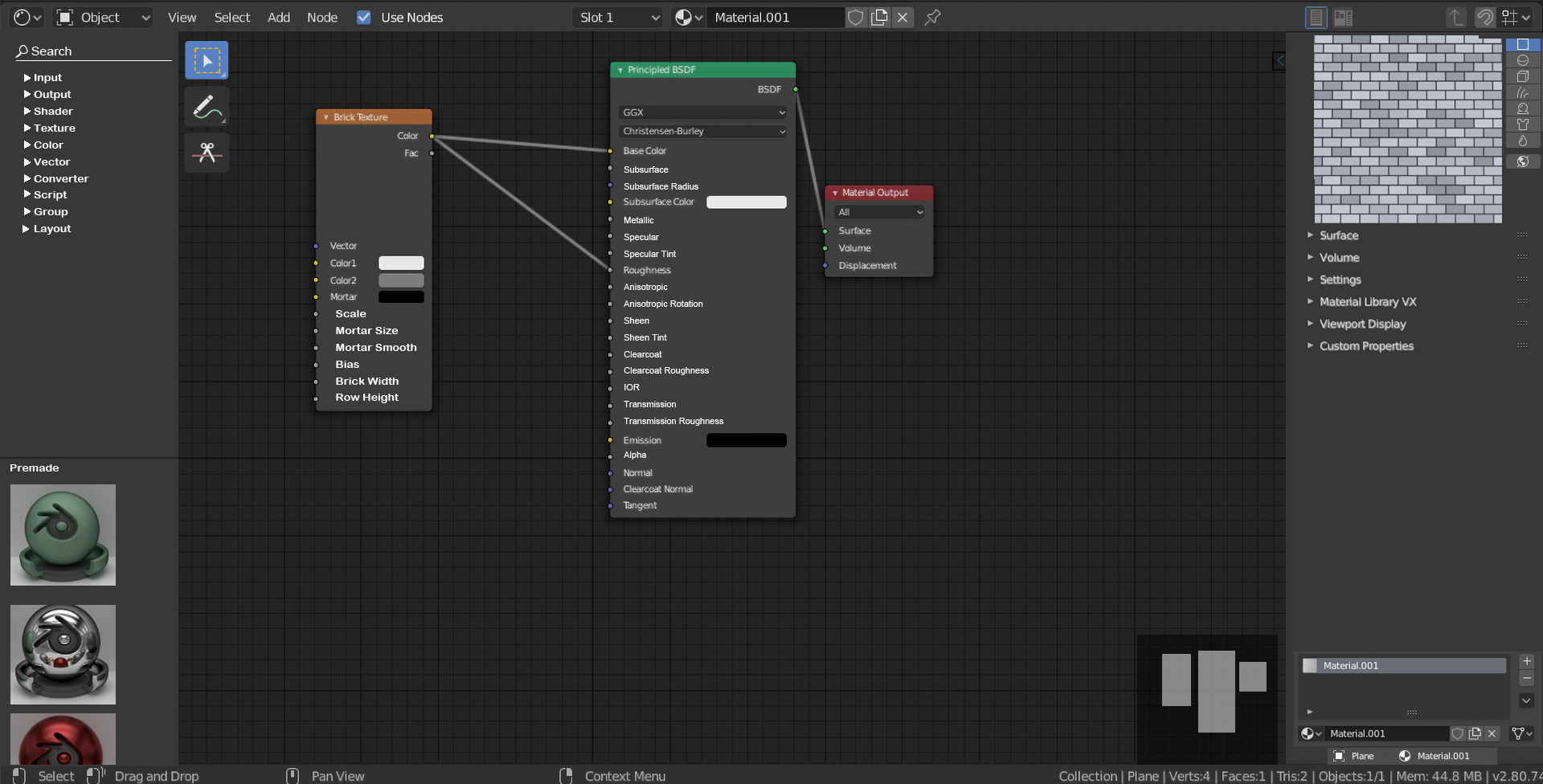Image resolution: width=1543 pixels, height=784 pixels.
Task: Open the snap node element dropdown
Action: 1516,17
